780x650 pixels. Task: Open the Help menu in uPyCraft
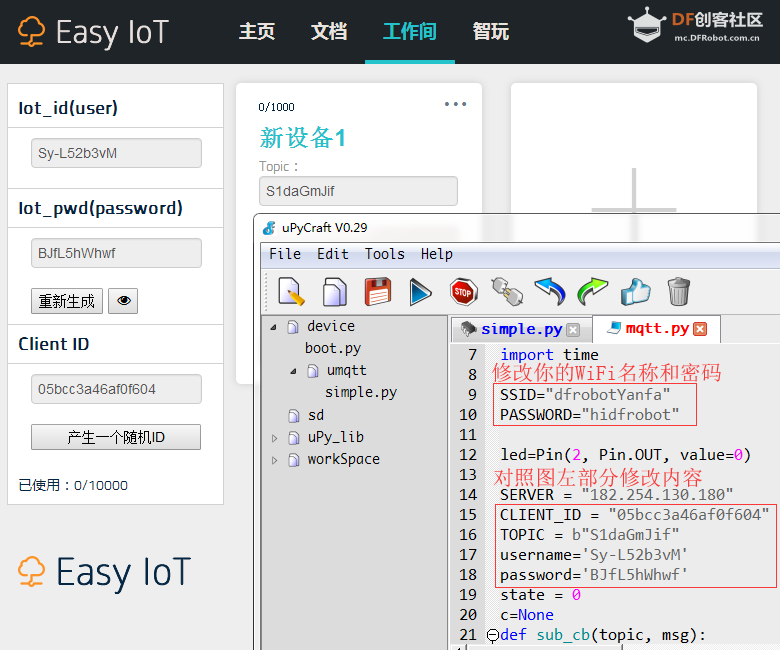point(437,254)
